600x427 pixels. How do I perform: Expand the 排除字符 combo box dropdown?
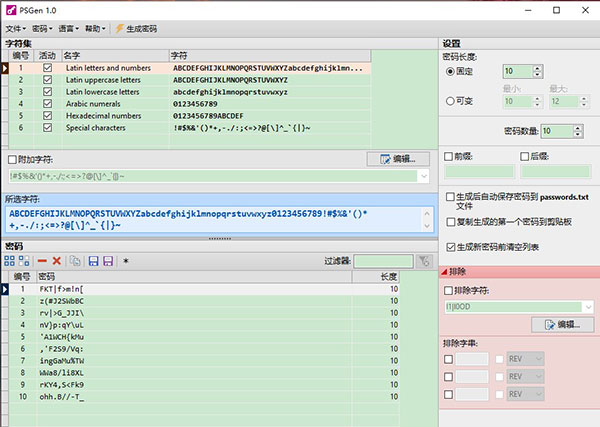point(587,307)
